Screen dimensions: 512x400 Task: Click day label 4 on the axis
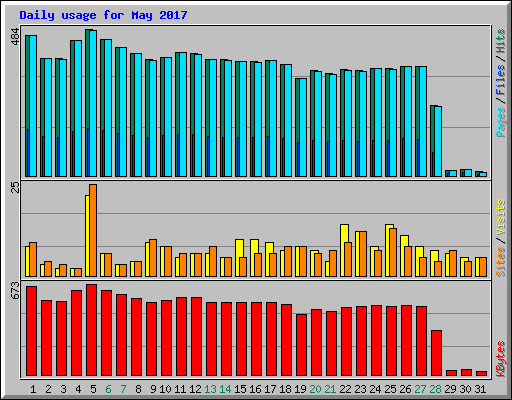[78, 389]
